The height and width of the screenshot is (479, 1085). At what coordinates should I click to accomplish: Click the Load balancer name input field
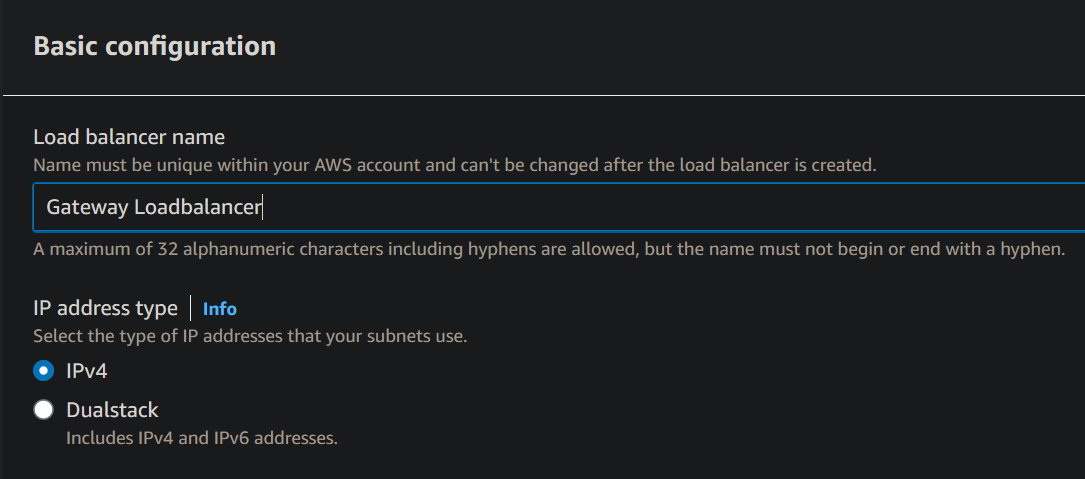click(x=558, y=207)
